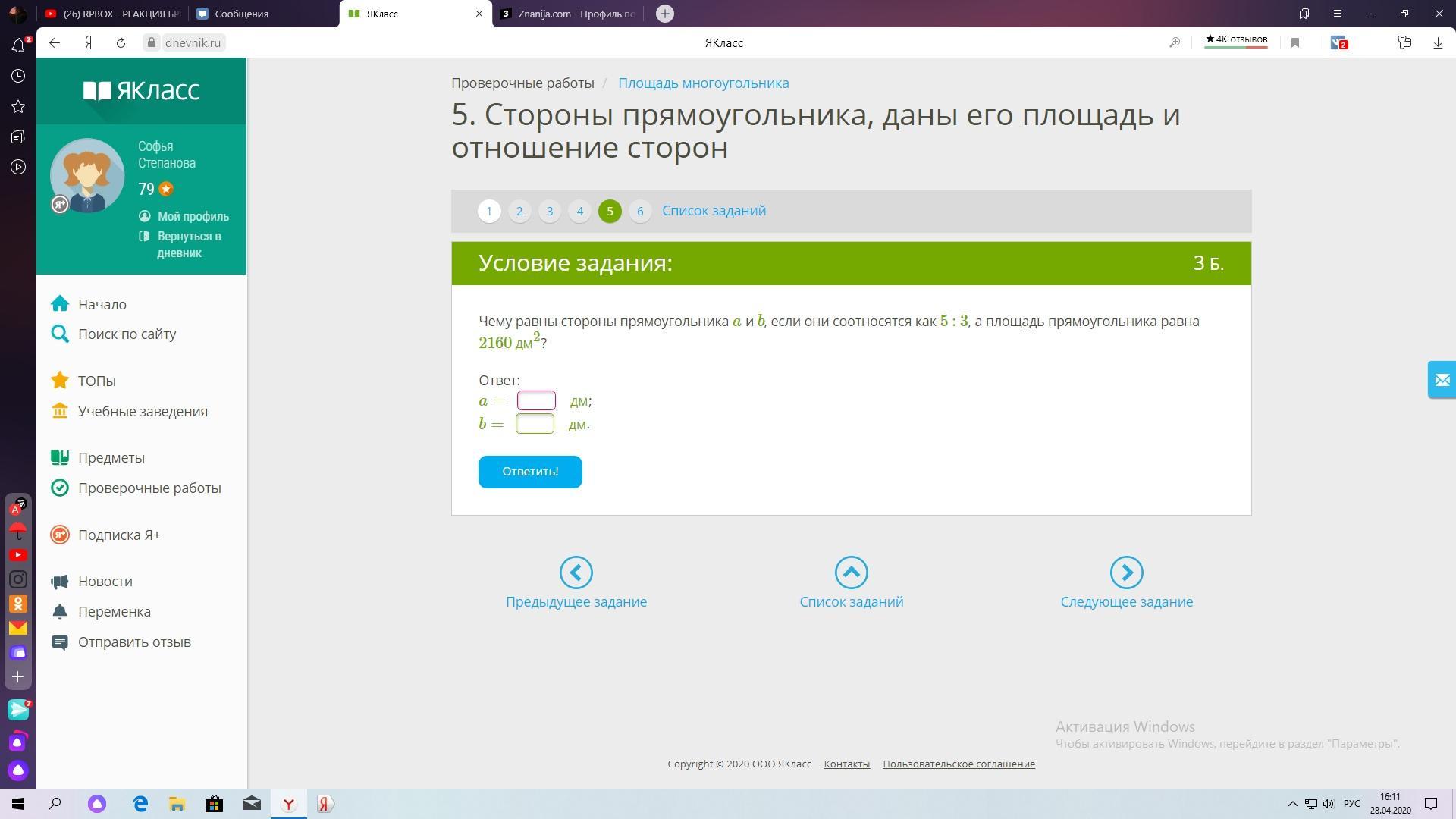Image resolution: width=1456 pixels, height=819 pixels.
Task: Click the browser page reload icon
Action: click(121, 43)
